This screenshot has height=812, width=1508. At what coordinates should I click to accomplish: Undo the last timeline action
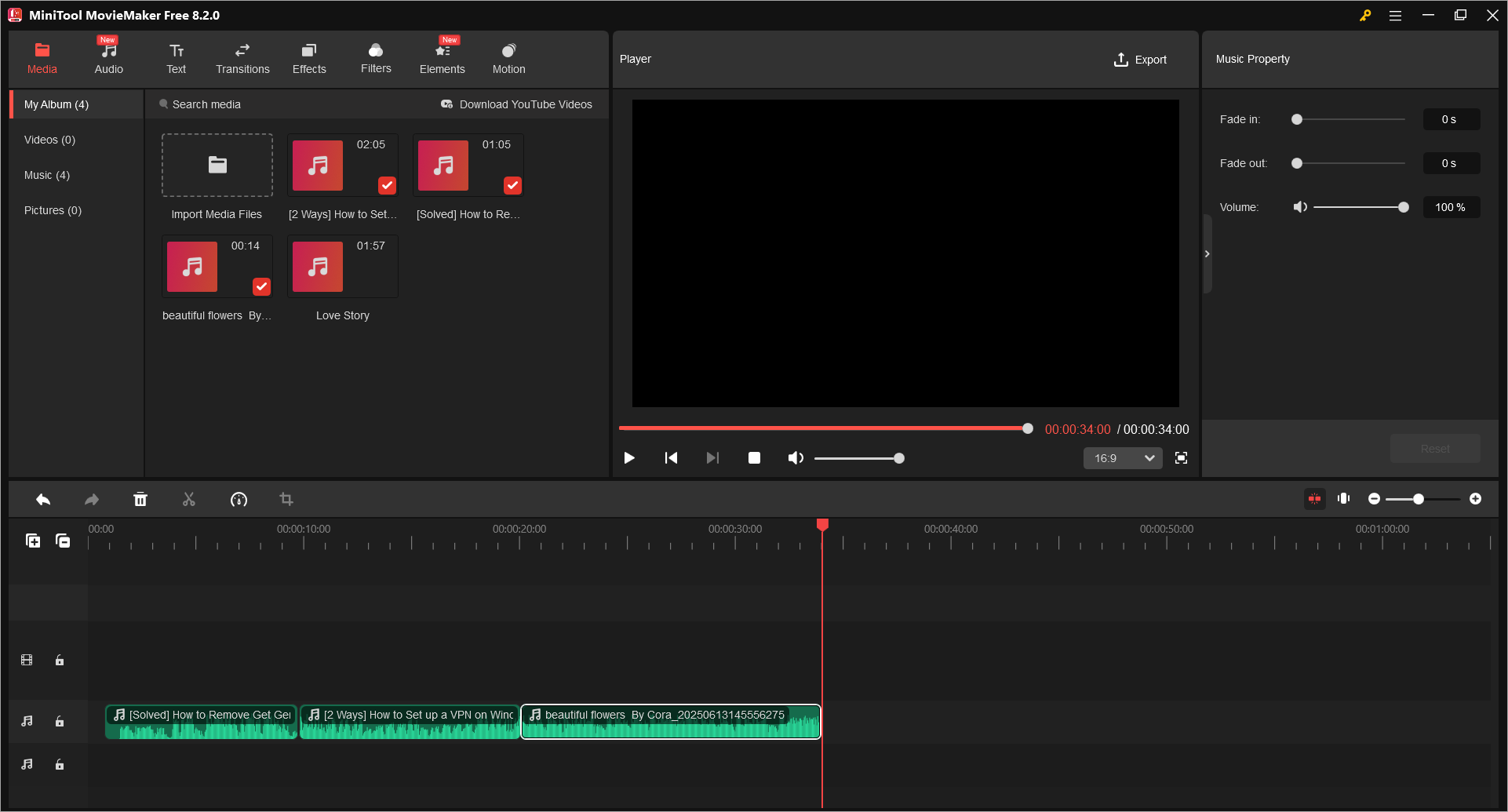pos(43,500)
